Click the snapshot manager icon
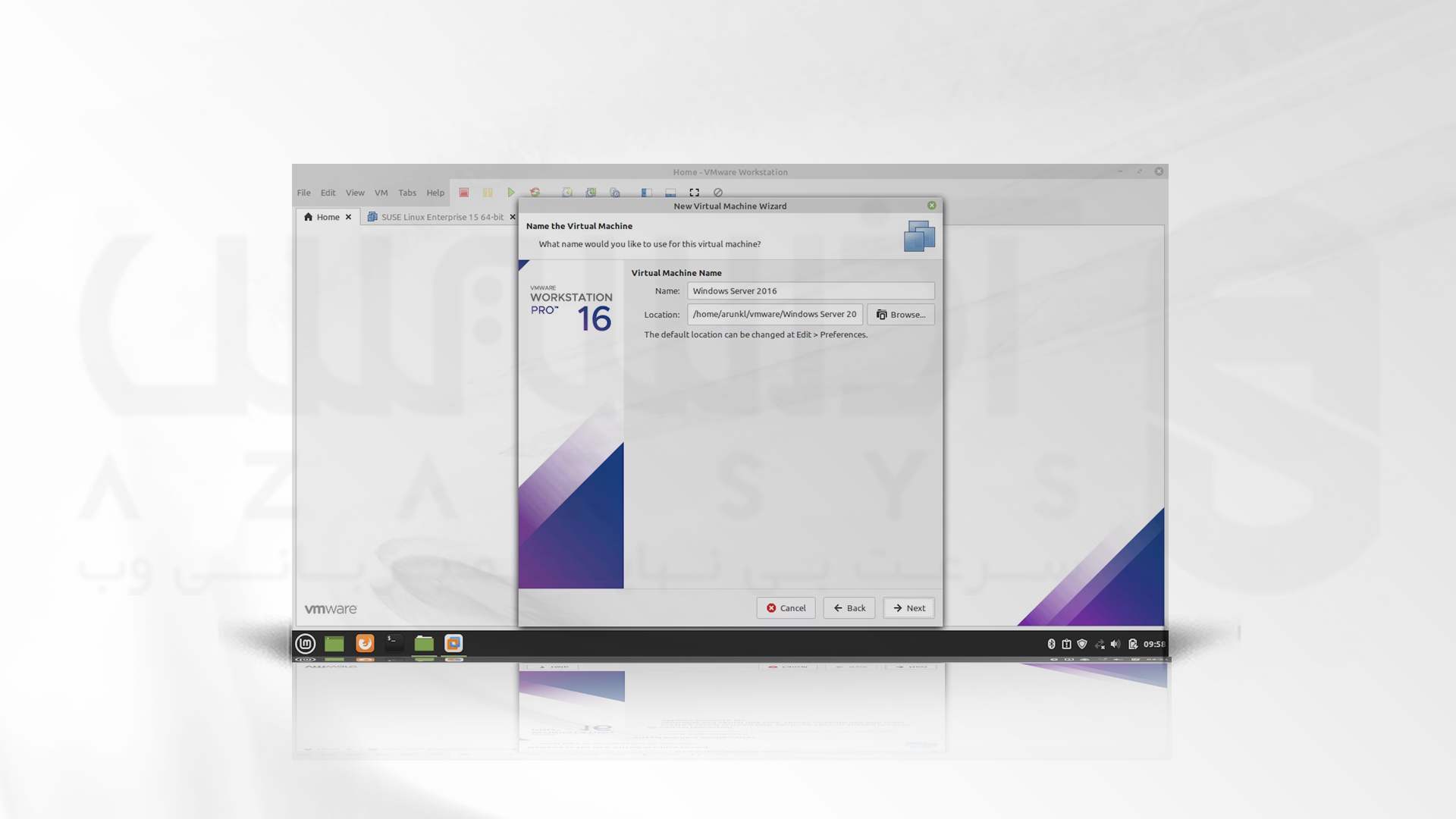The height and width of the screenshot is (819, 1456). [613, 192]
